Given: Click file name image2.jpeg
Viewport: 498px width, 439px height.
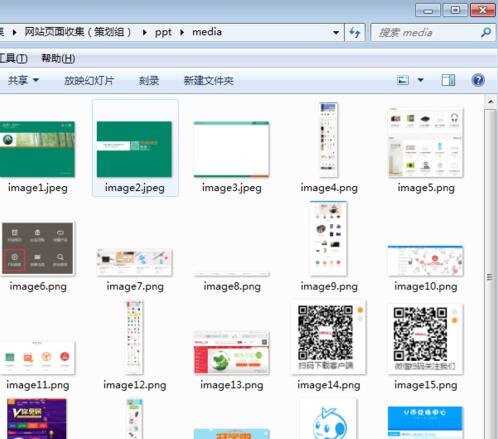Looking at the screenshot, I should click(x=135, y=188).
